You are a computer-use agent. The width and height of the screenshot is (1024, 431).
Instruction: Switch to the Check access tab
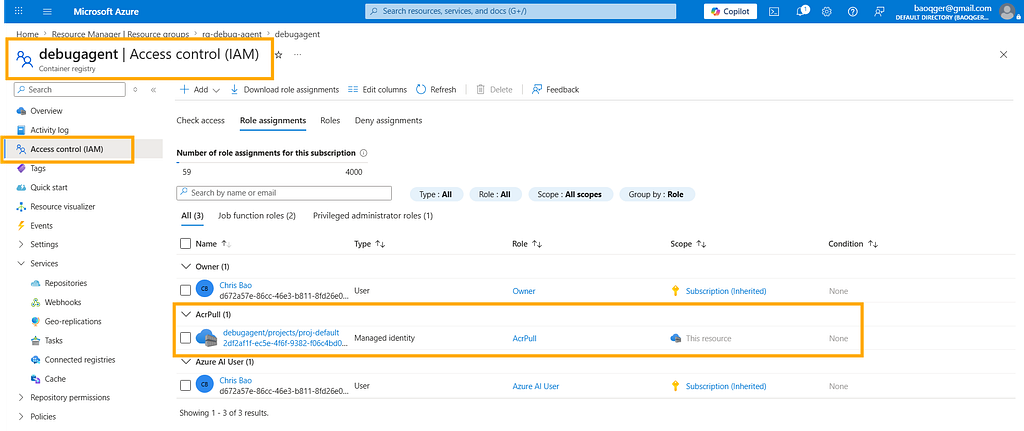(200, 120)
